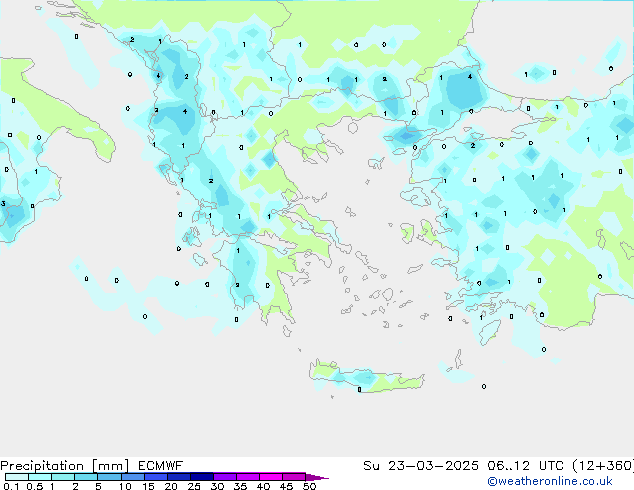
Task: Click the Rhodes island outline on map
Action: click(490, 332)
